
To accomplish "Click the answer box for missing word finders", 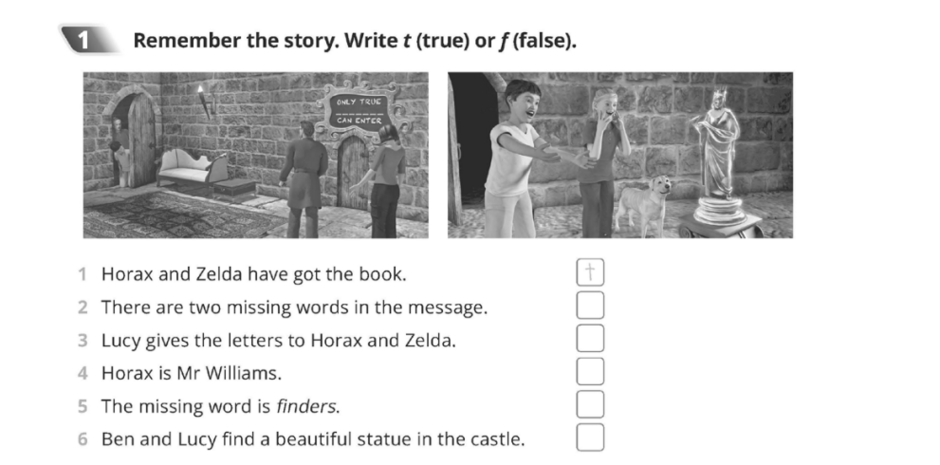I will [x=590, y=404].
